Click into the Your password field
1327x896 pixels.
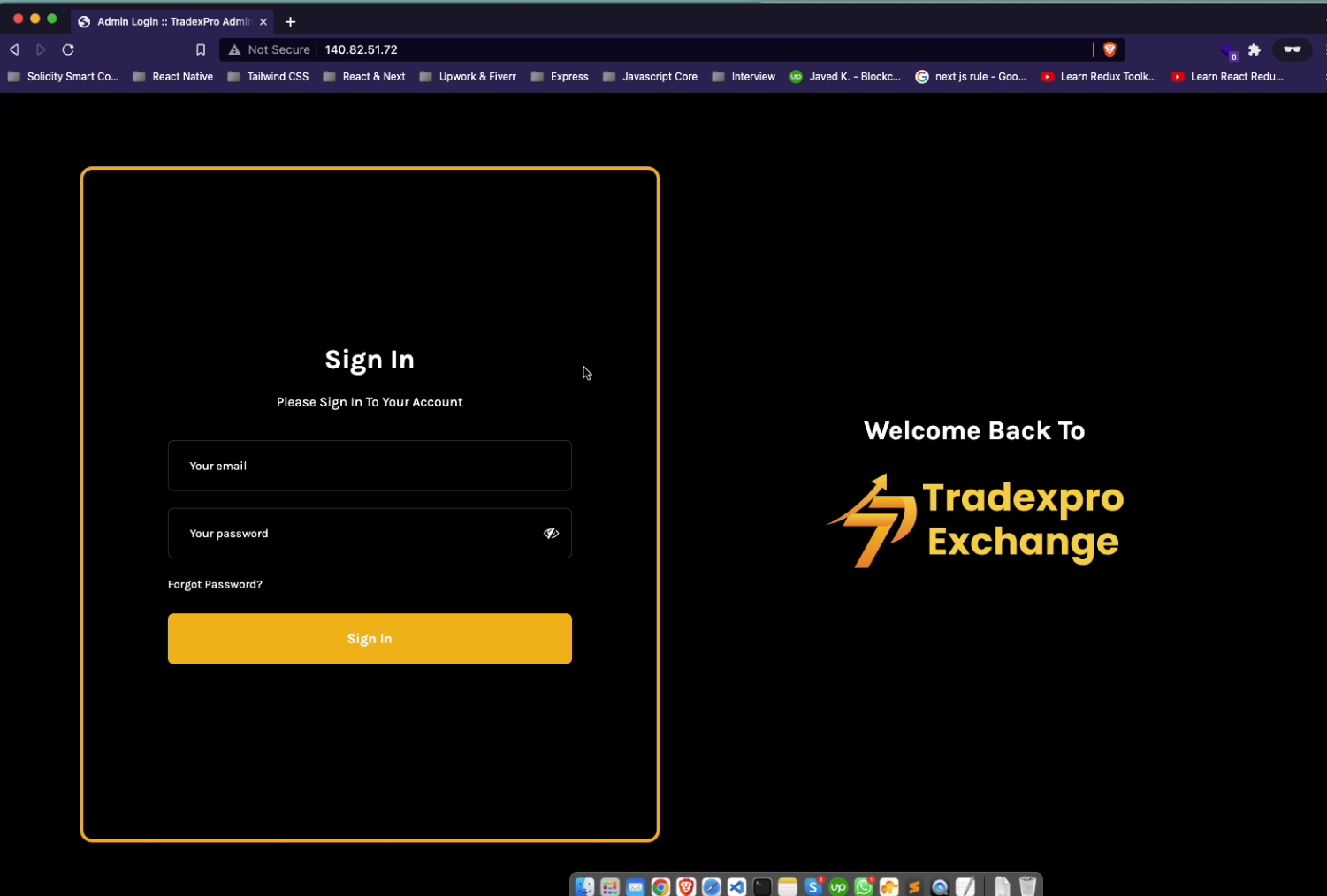tap(354, 533)
